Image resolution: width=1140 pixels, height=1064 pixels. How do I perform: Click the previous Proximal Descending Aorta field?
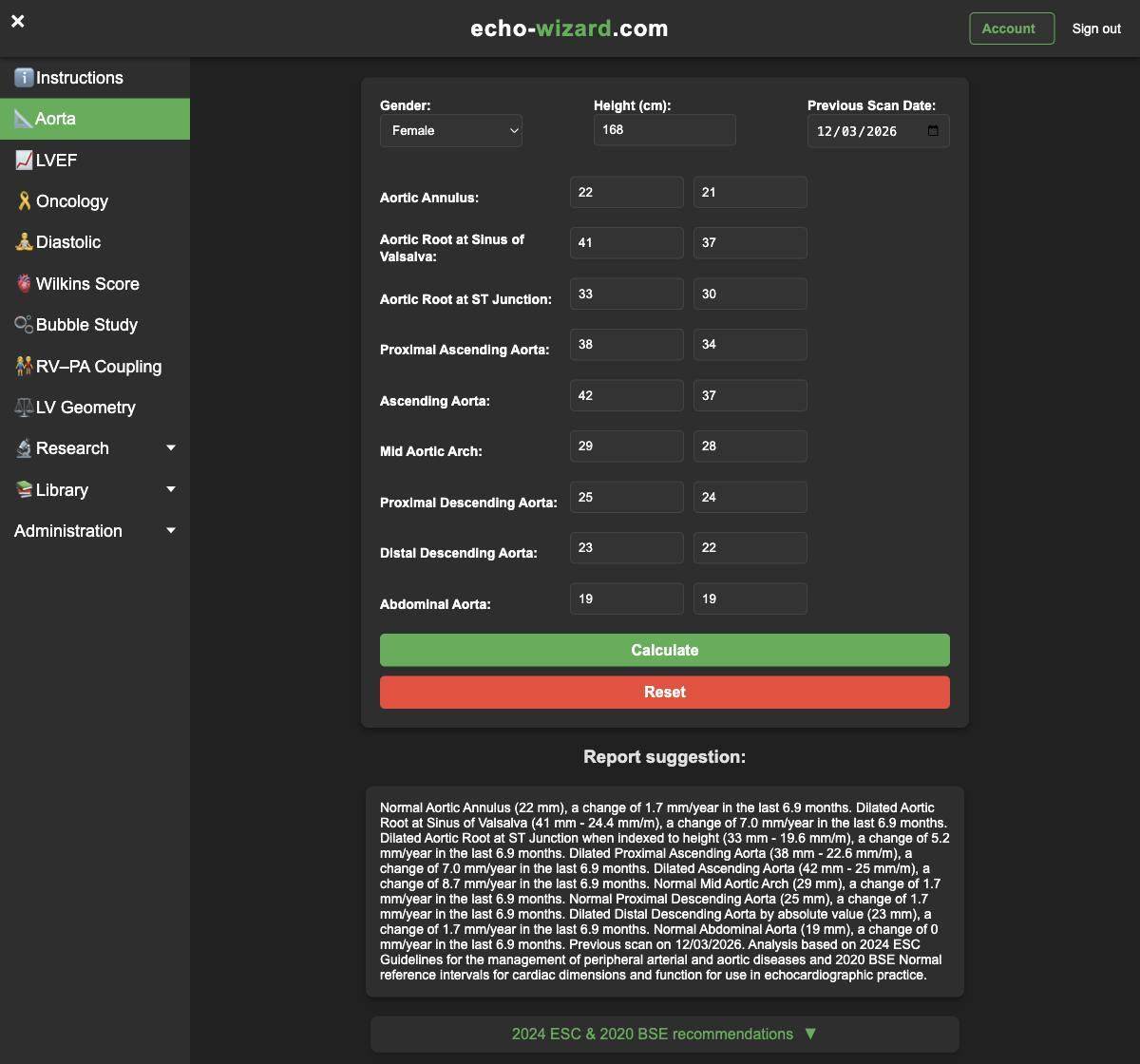750,497
